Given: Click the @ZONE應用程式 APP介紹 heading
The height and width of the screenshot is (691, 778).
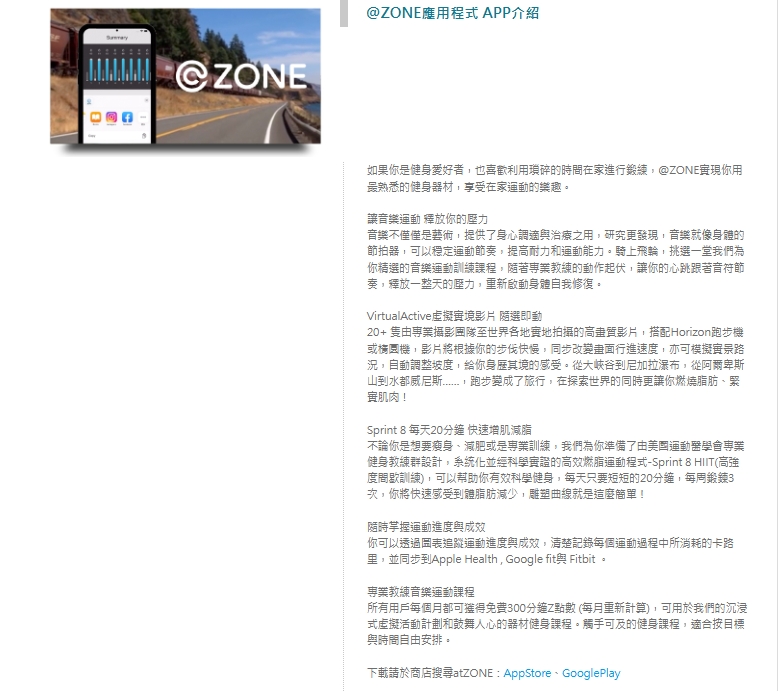Looking at the screenshot, I should tap(453, 13).
